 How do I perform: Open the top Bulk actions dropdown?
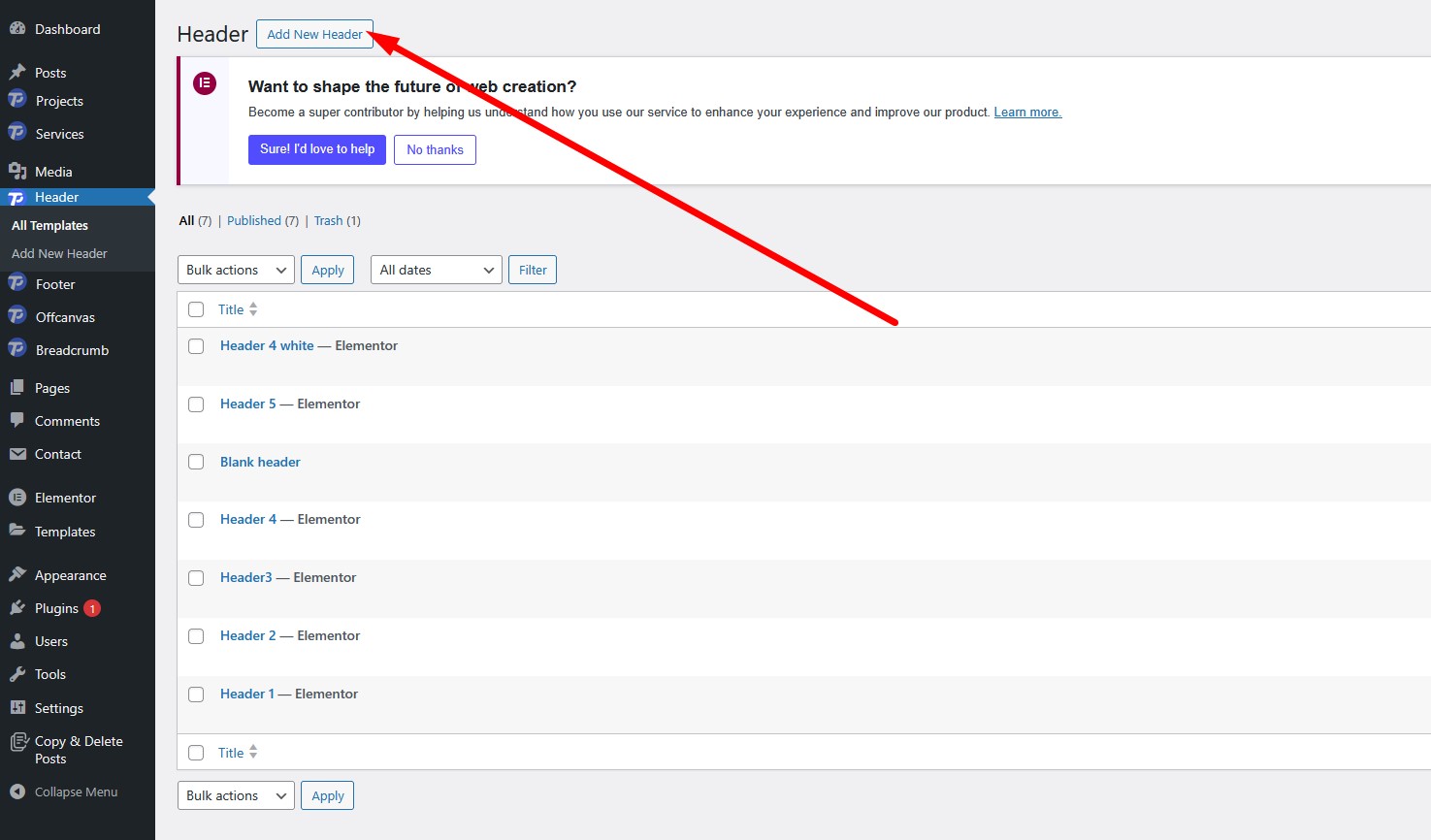coord(236,270)
